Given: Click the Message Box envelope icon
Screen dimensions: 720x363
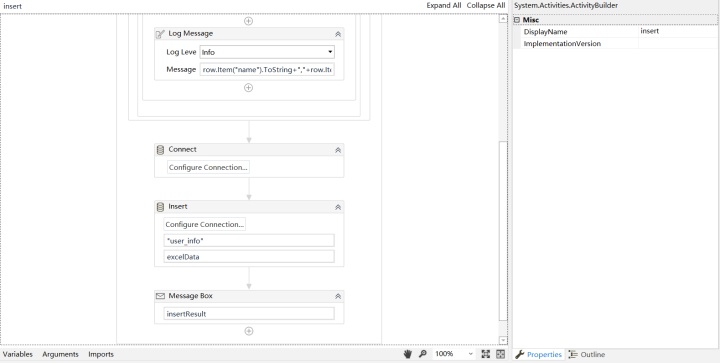Looking at the screenshot, I should [x=160, y=296].
